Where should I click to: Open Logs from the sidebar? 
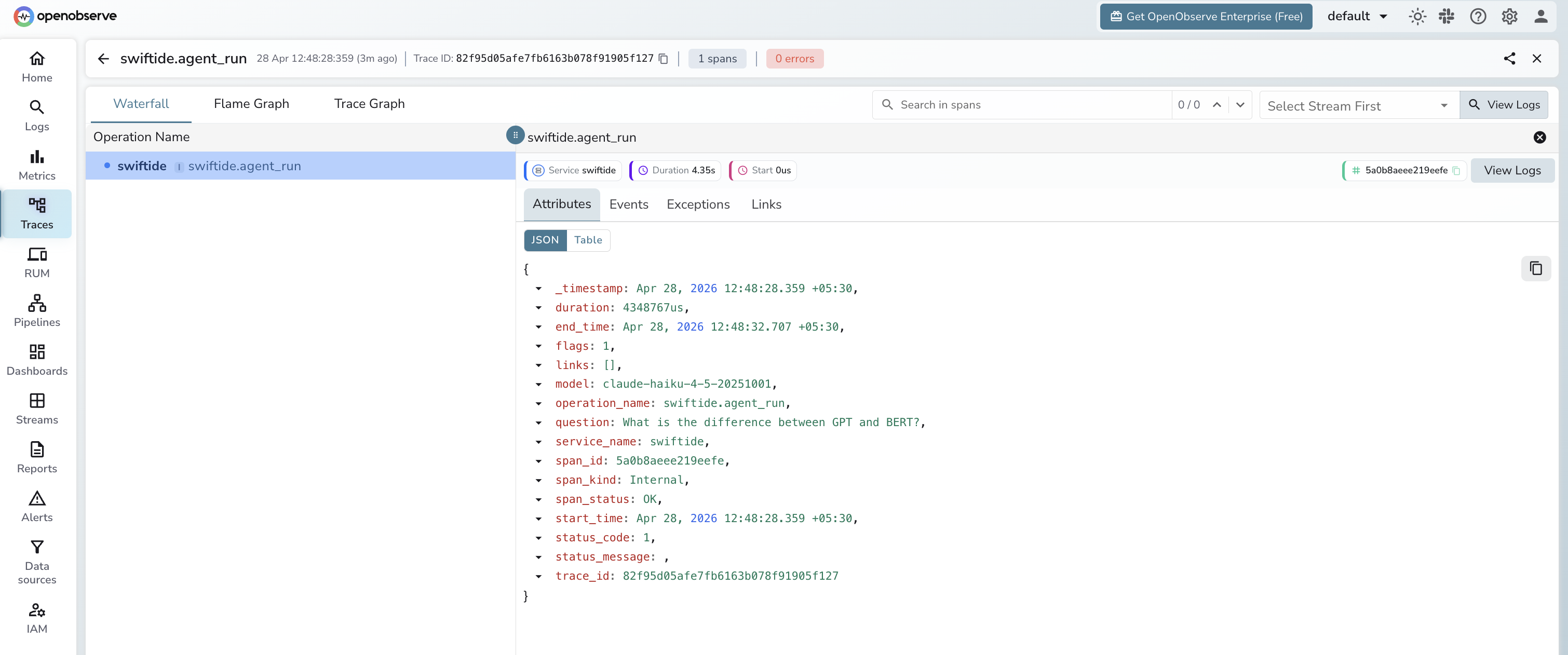36,116
